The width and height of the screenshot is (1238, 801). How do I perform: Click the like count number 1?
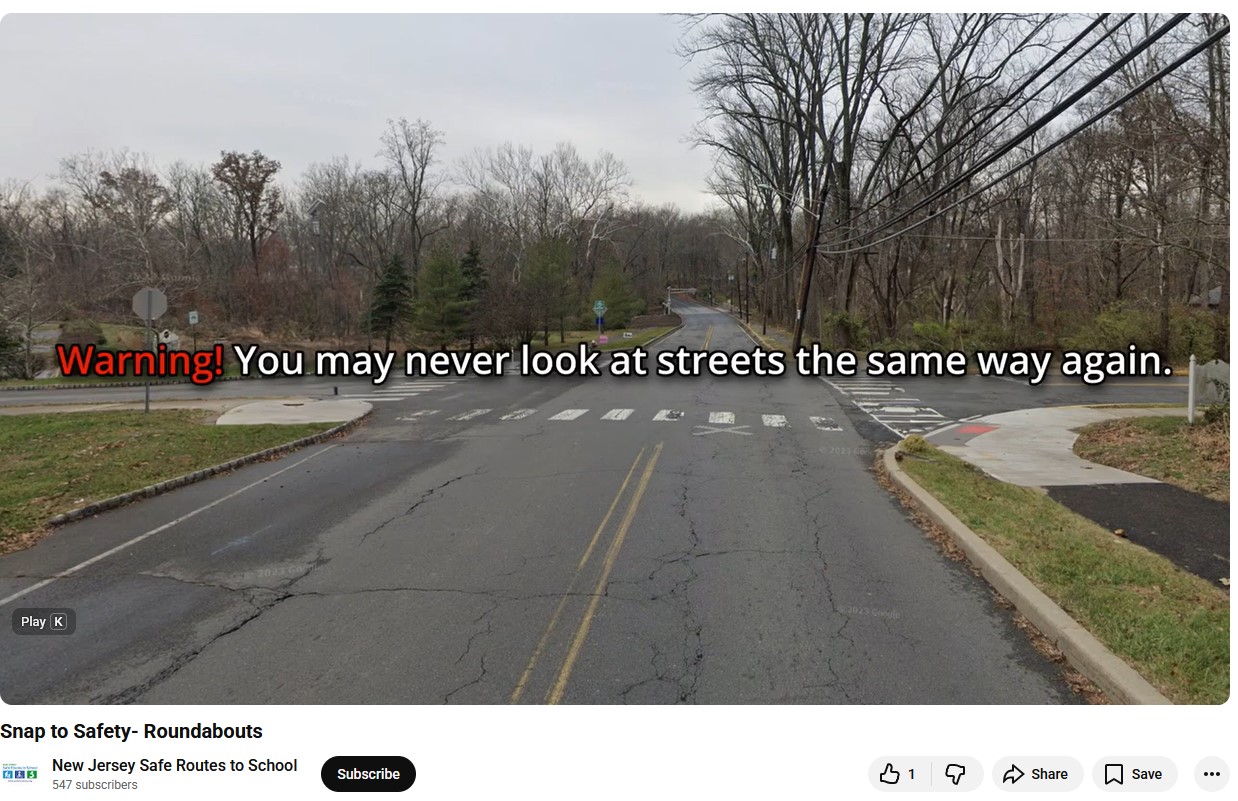(911, 774)
